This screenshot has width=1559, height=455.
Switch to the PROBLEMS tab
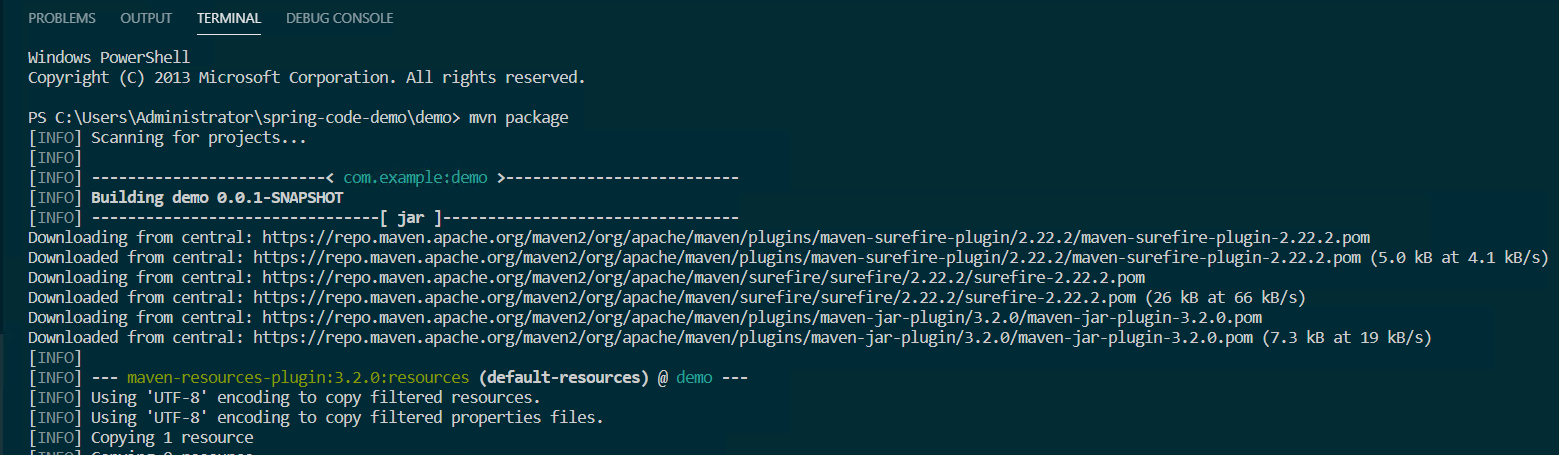(62, 18)
